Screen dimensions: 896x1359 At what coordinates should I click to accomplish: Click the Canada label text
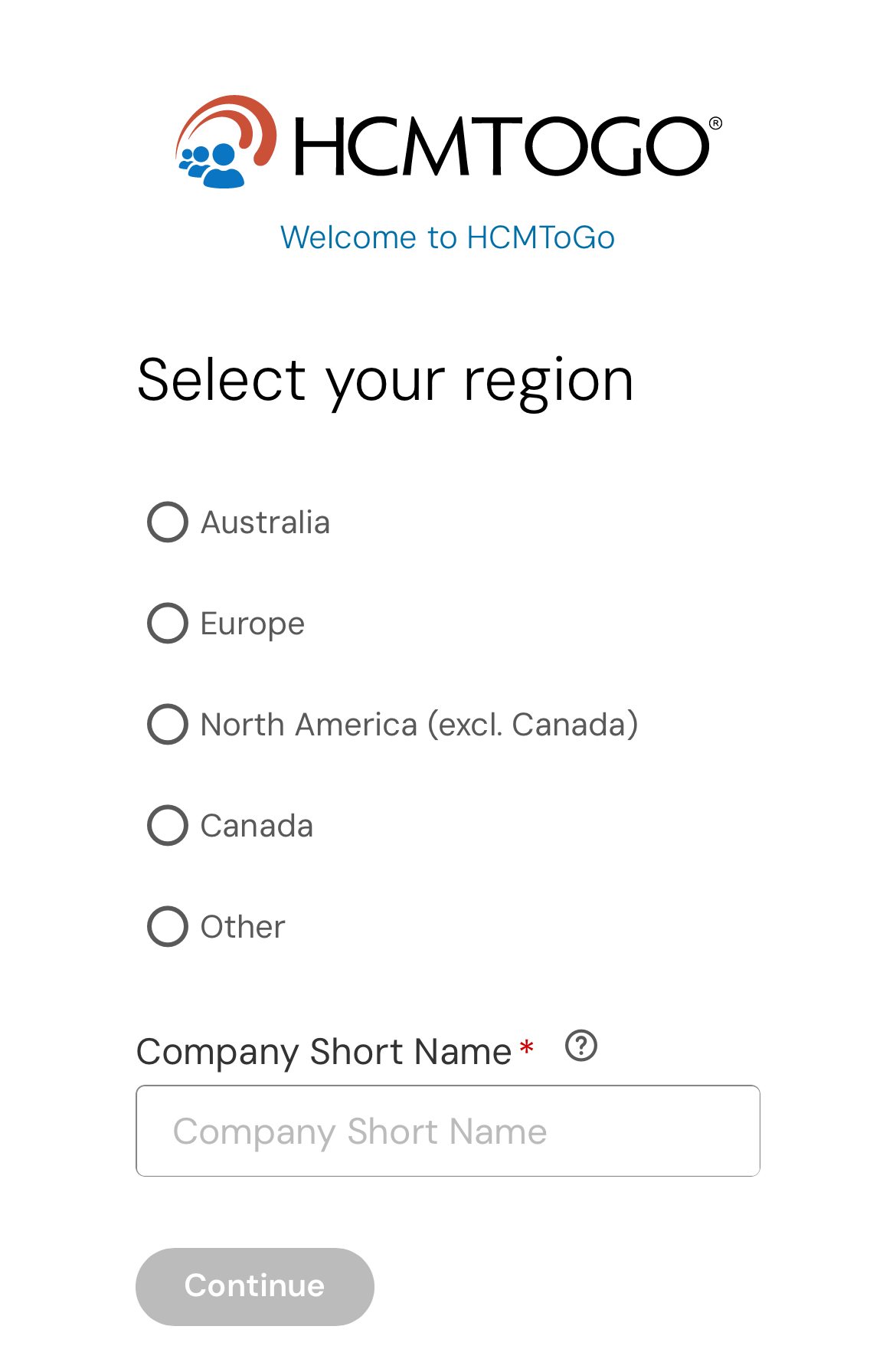tap(257, 826)
